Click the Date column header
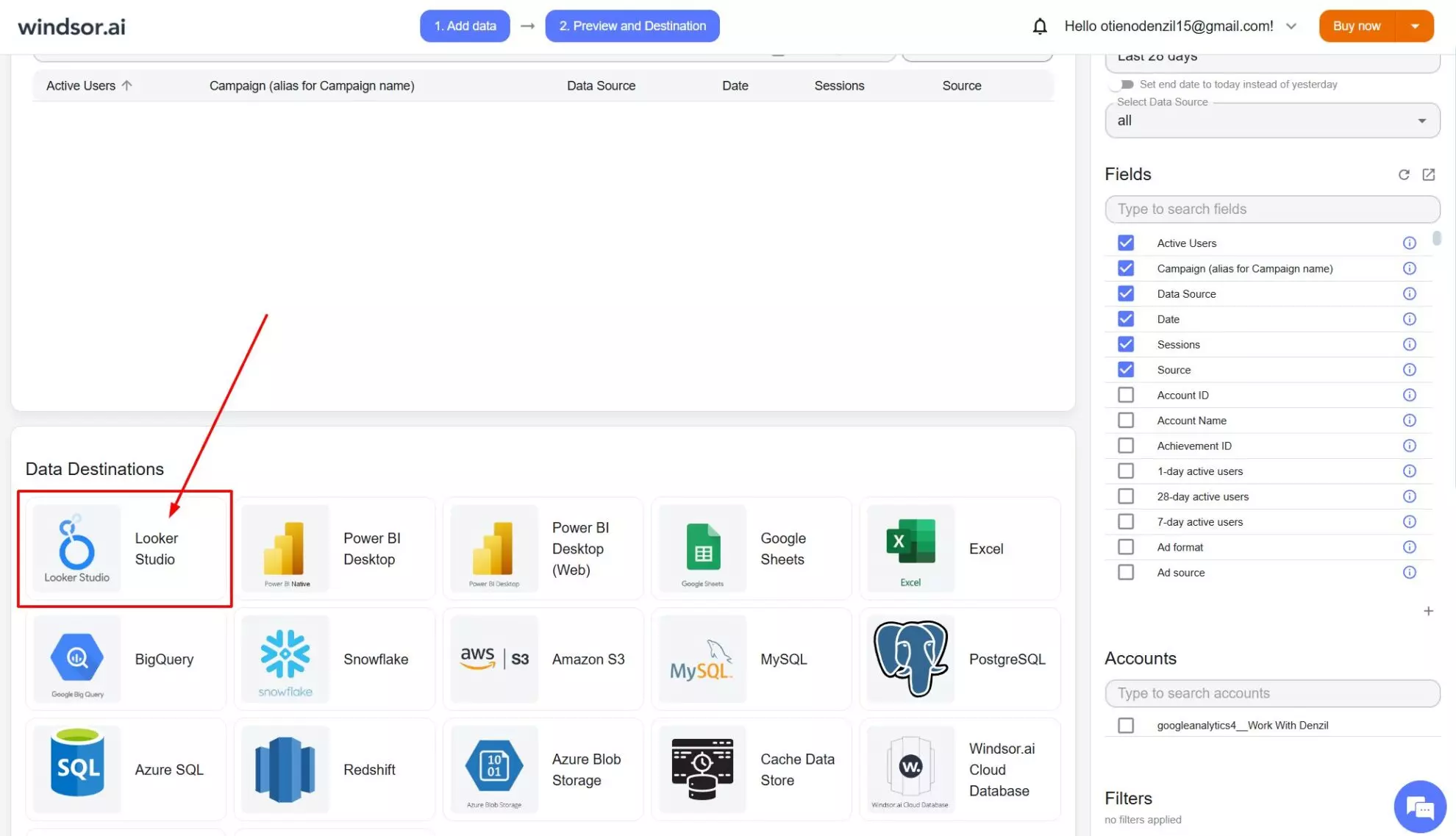The height and width of the screenshot is (836, 1456). coord(735,85)
